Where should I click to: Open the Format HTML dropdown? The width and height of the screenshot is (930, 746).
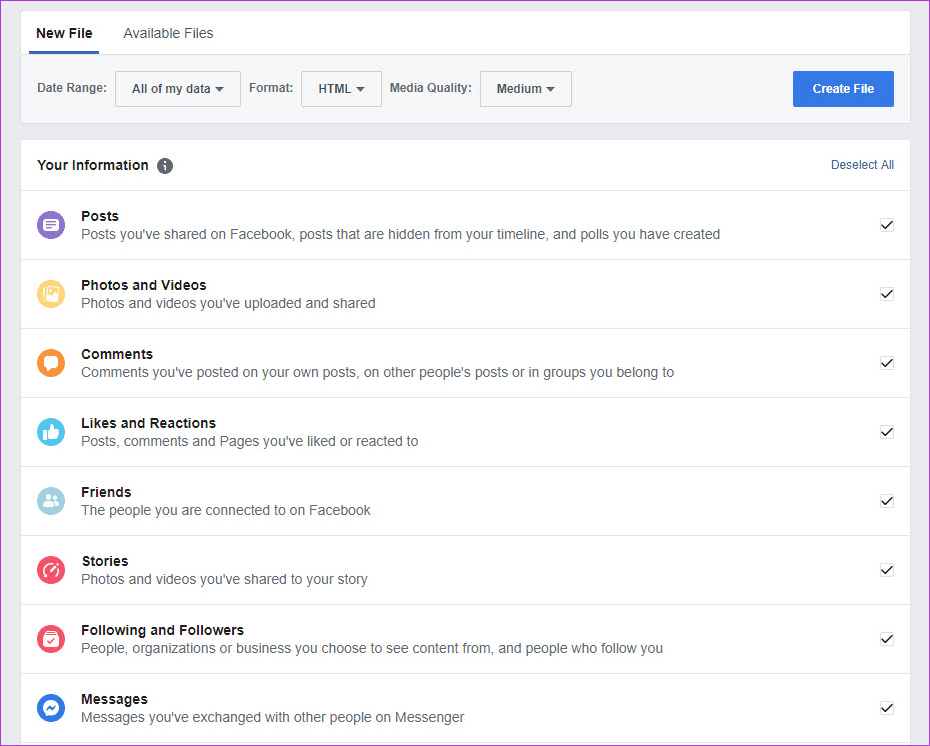[341, 89]
